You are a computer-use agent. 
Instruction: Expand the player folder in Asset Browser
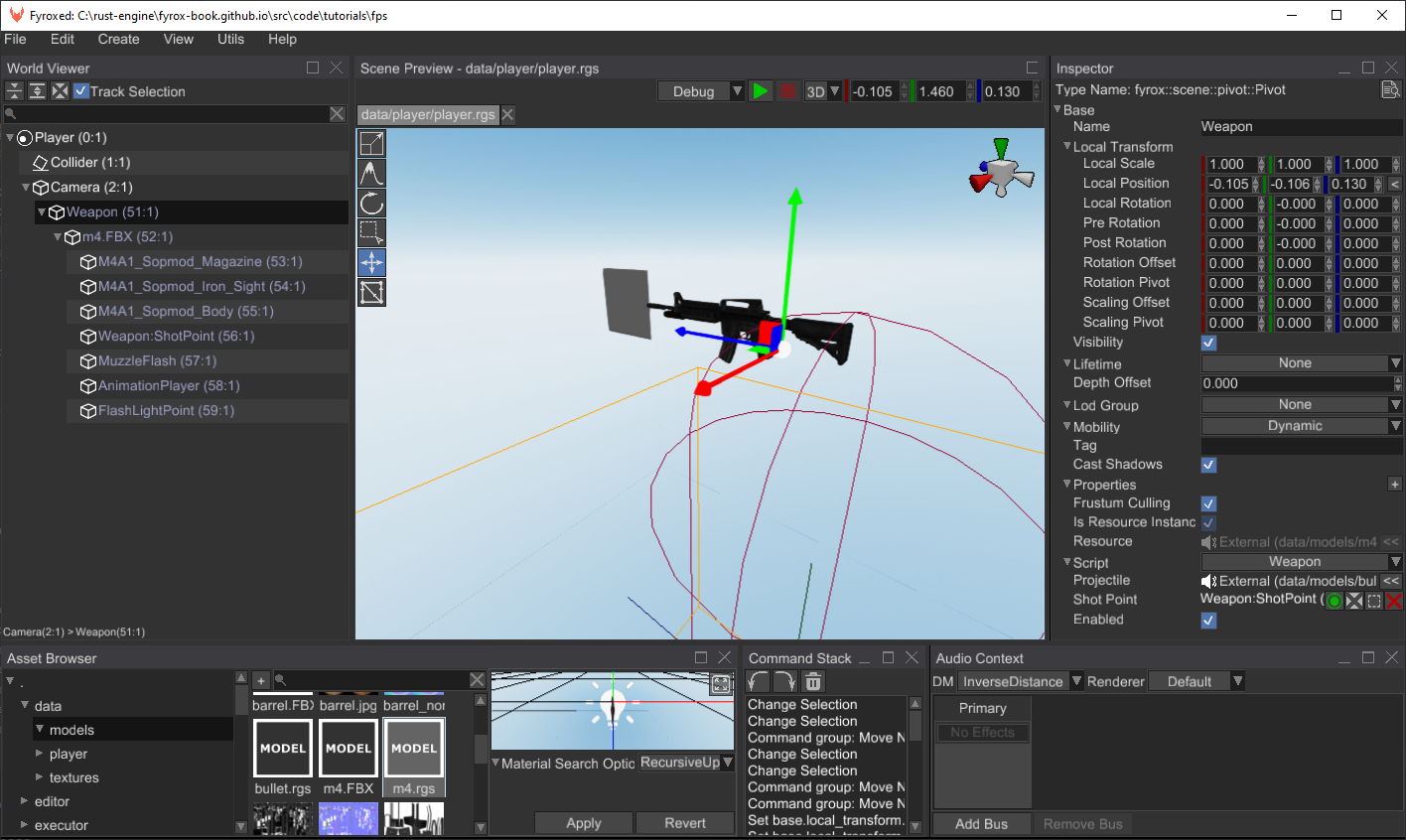[40, 754]
